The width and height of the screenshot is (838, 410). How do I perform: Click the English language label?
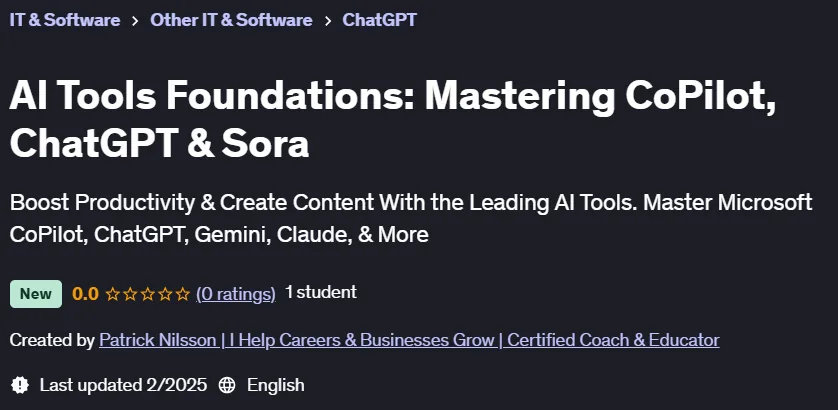[276, 385]
